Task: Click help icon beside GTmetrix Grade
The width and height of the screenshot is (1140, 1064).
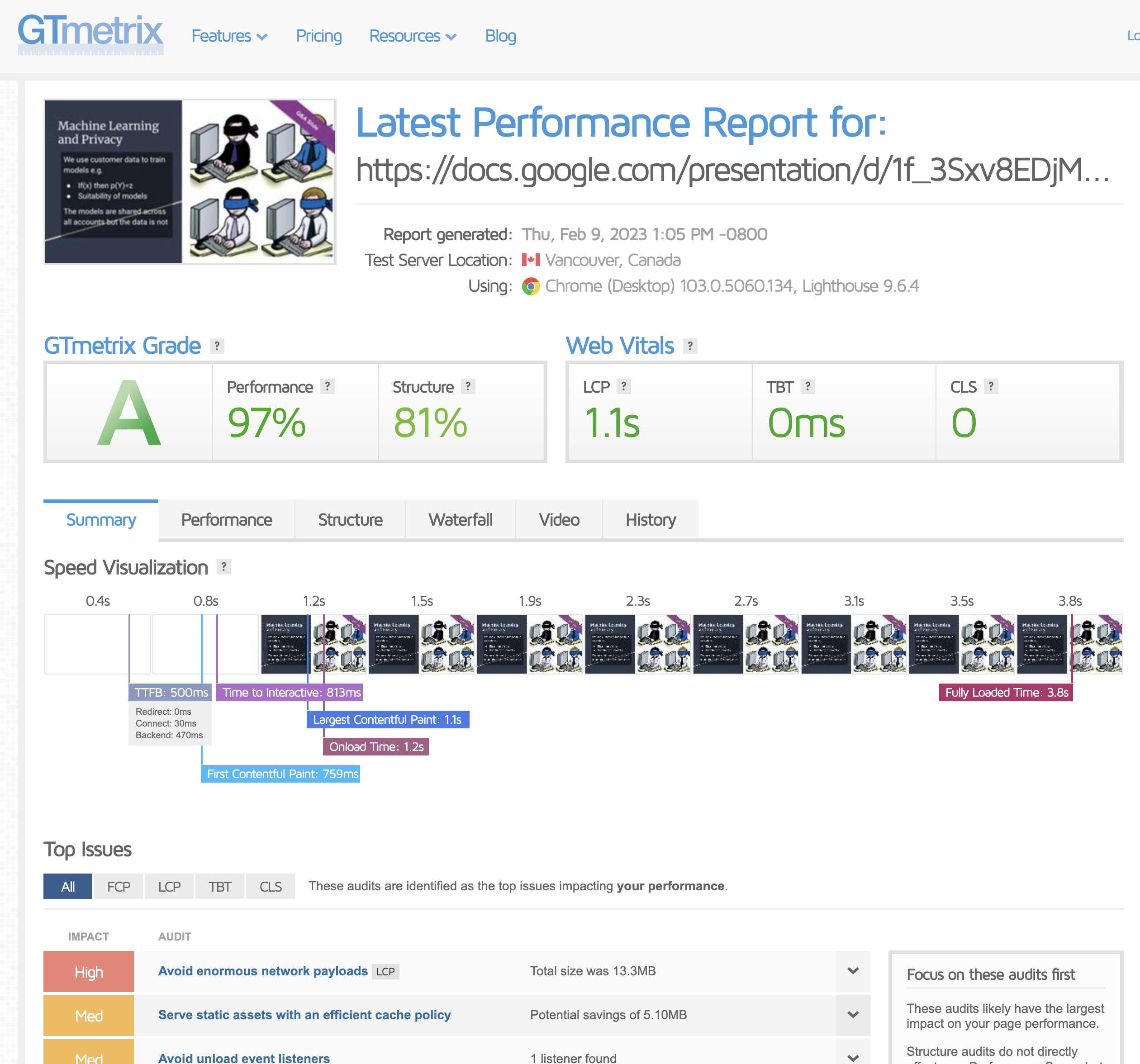Action: pyautogui.click(x=217, y=346)
